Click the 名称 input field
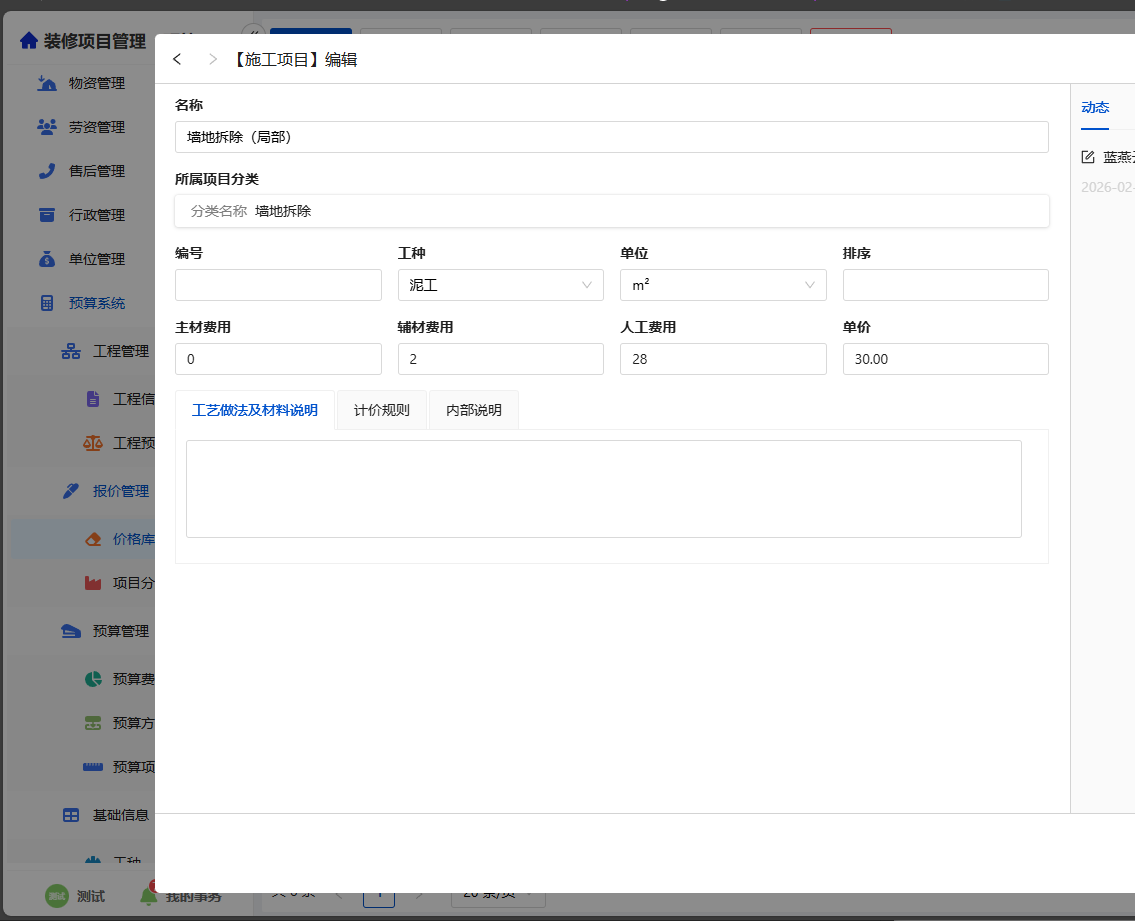 point(611,137)
